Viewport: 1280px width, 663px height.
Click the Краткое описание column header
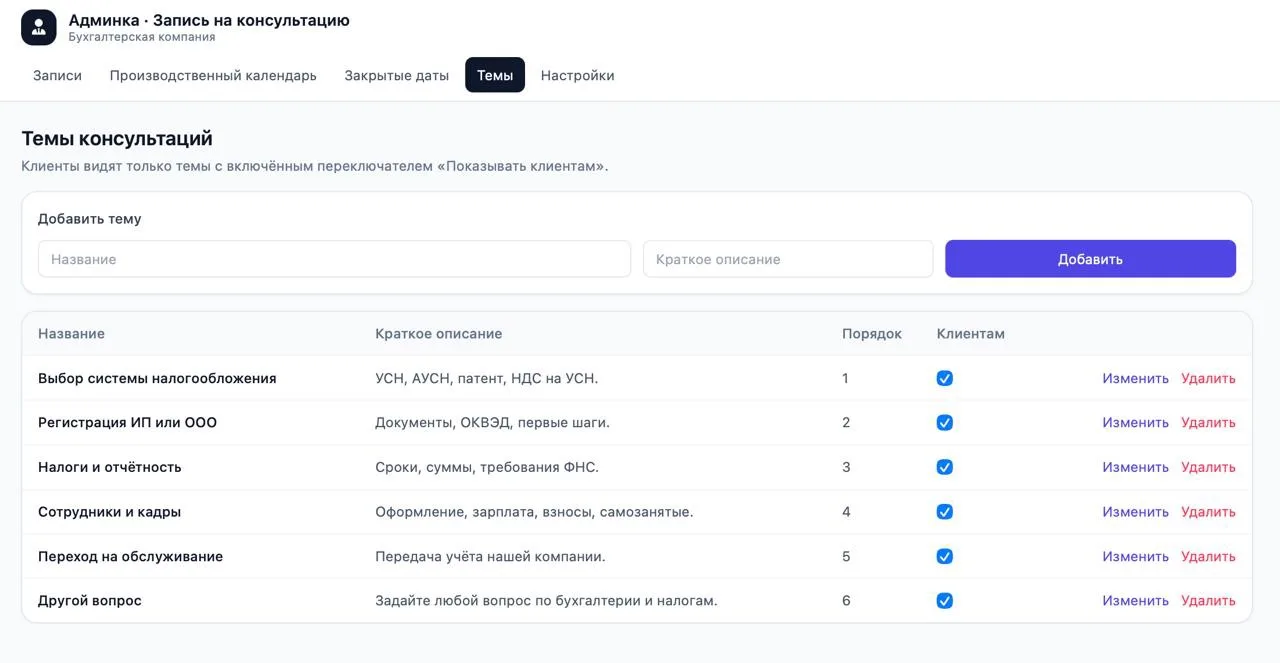coord(439,334)
